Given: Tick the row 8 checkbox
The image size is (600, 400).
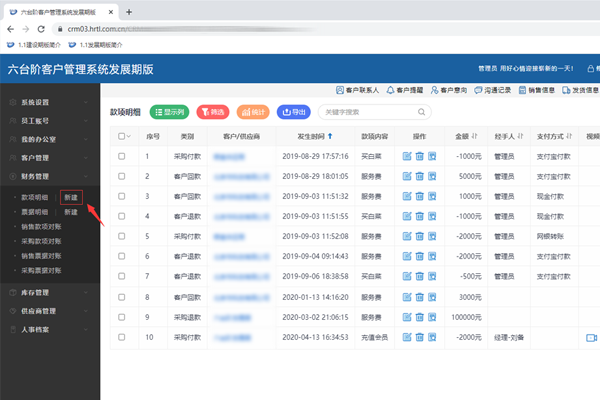Looking at the screenshot, I should coord(121,297).
